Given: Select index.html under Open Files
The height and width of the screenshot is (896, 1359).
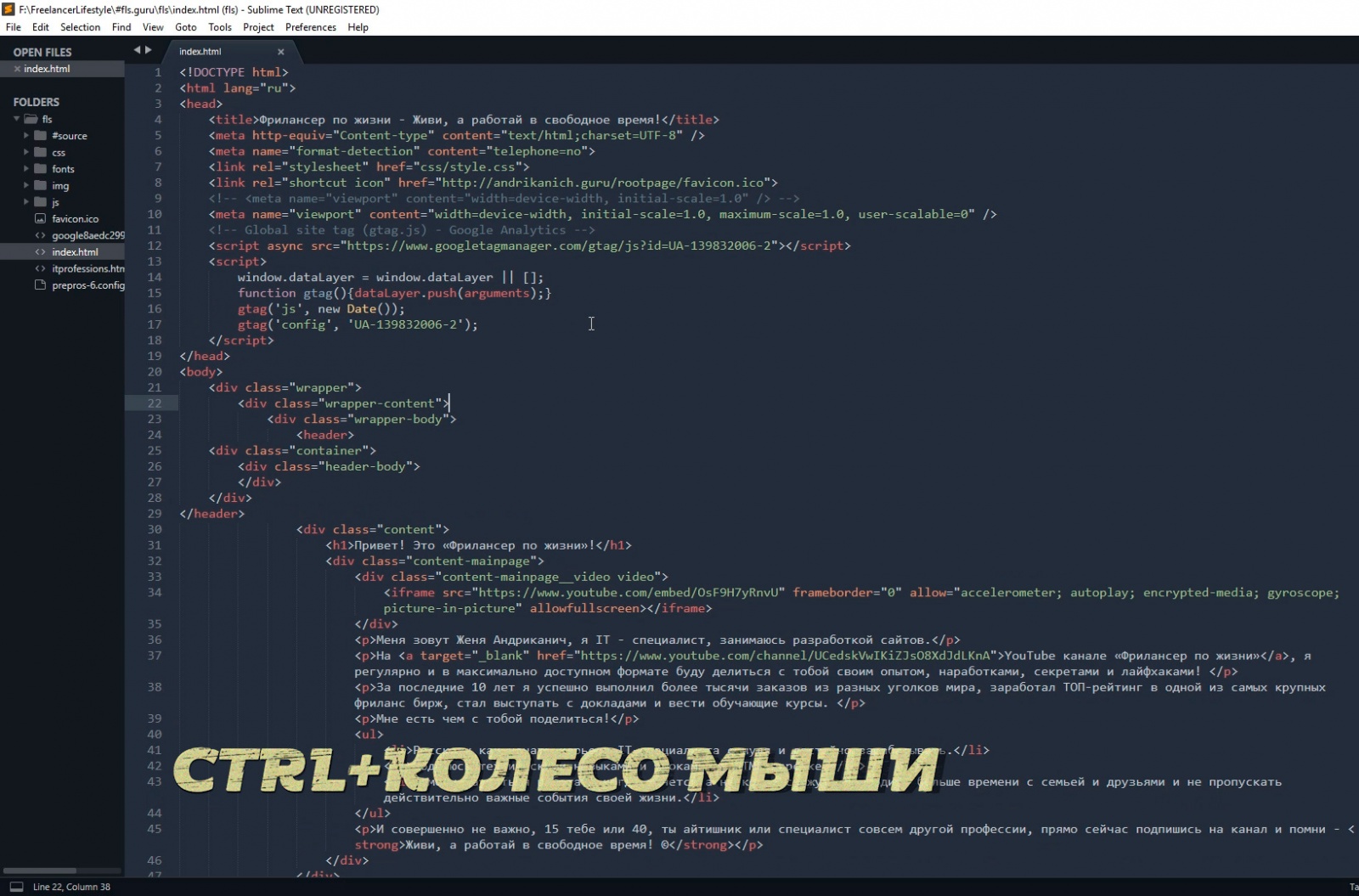Looking at the screenshot, I should coord(47,69).
